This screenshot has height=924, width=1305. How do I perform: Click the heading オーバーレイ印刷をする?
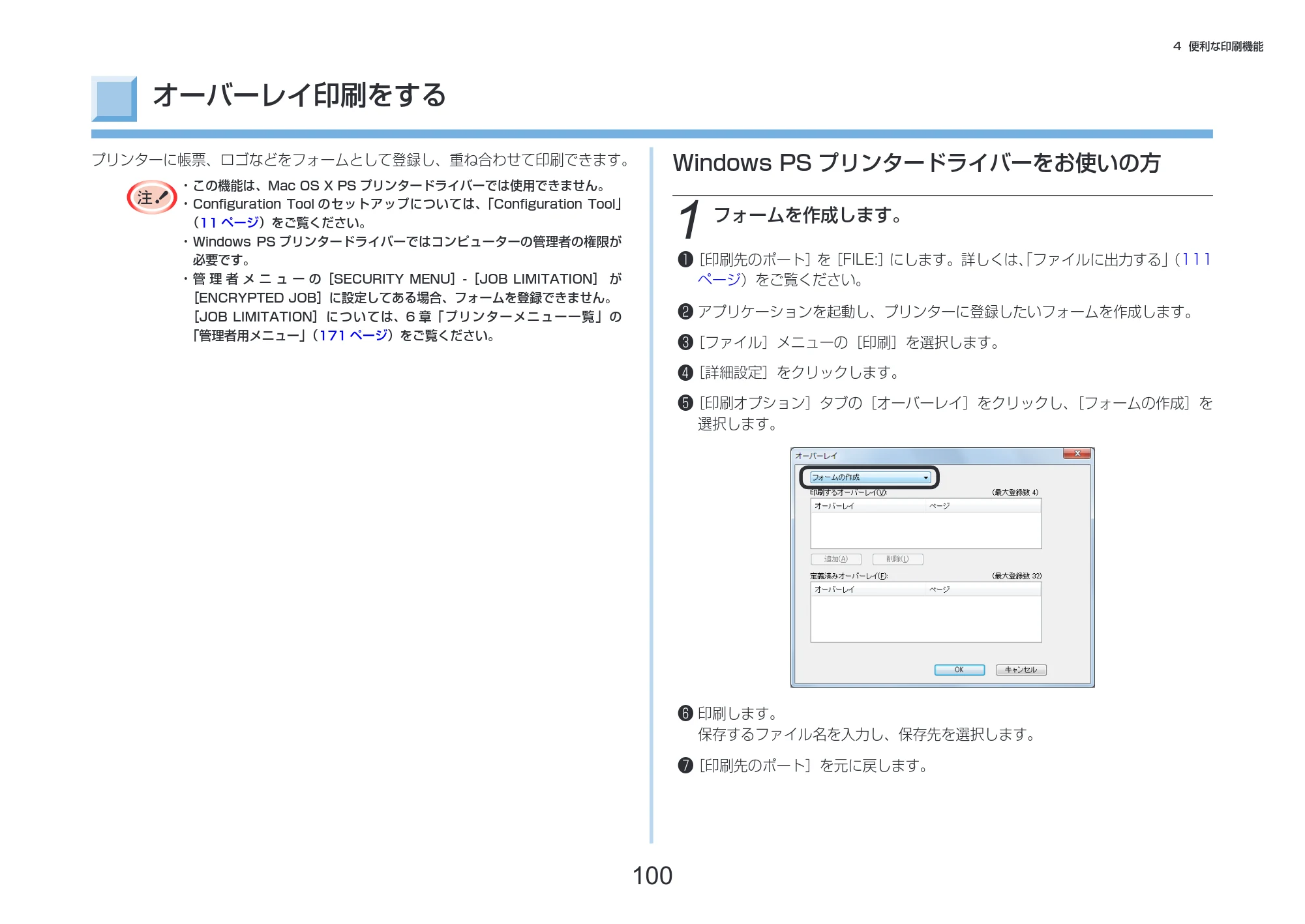pyautogui.click(x=299, y=95)
